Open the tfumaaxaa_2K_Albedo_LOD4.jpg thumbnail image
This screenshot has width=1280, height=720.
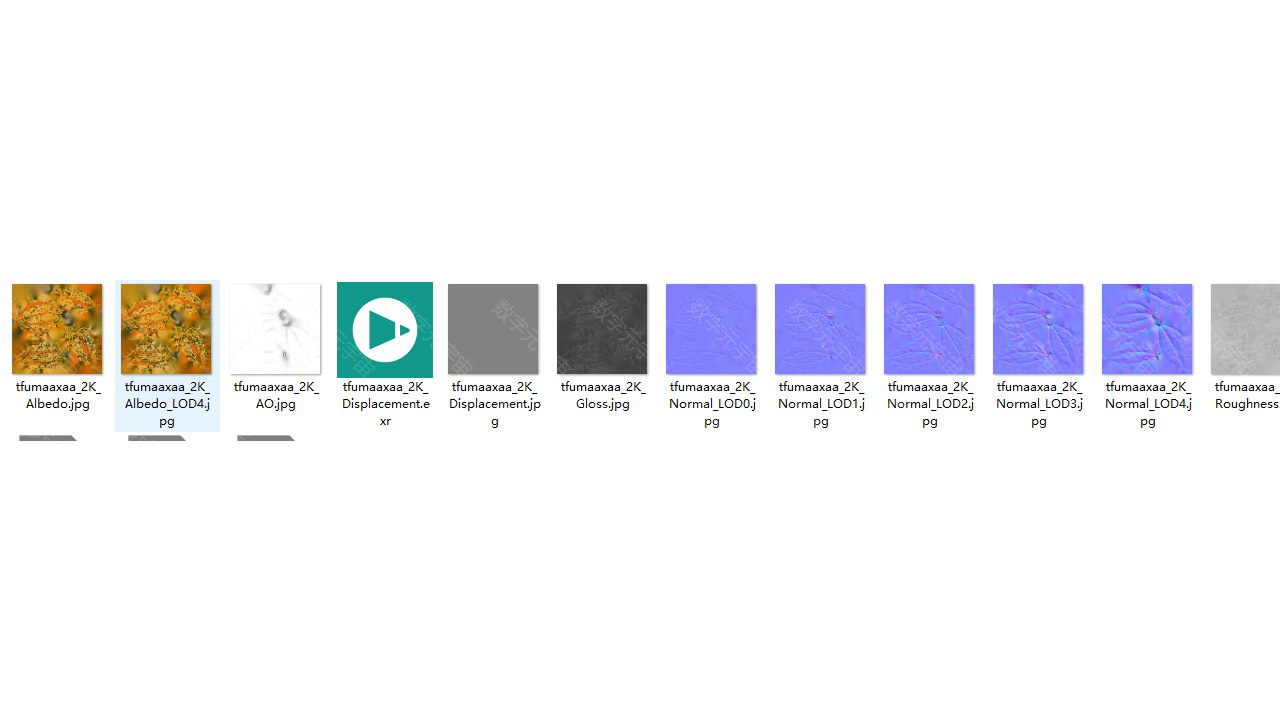166,329
